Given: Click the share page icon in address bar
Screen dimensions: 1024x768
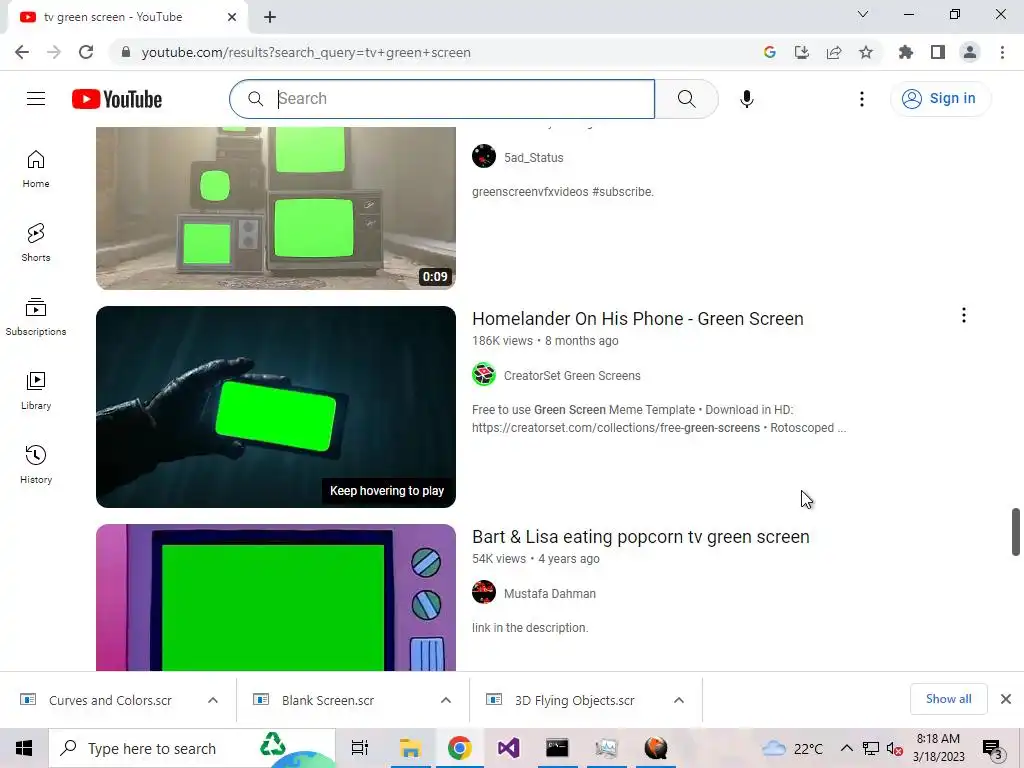Looking at the screenshot, I should pyautogui.click(x=834, y=52).
